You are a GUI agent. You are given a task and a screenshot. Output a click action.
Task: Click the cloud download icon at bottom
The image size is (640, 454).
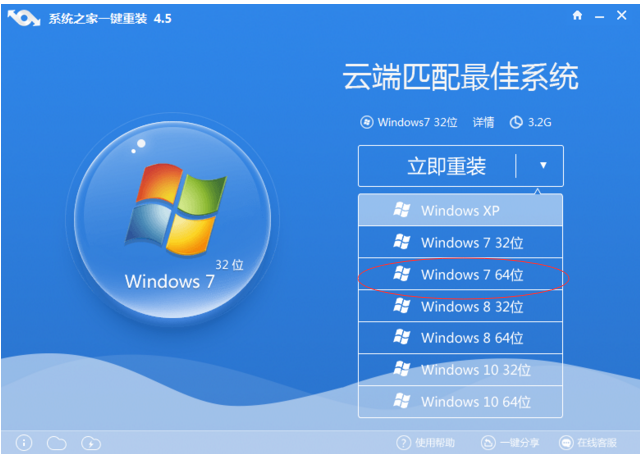(x=90, y=441)
